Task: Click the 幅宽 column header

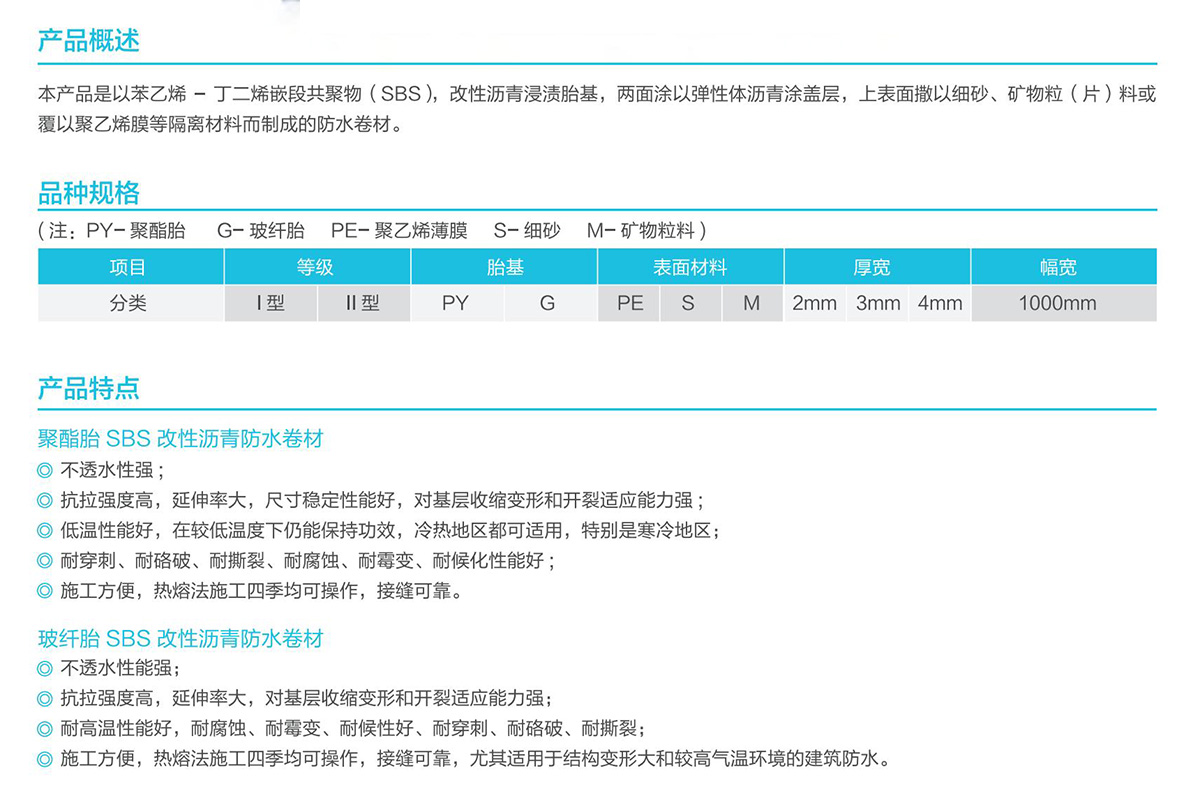Action: 1063,267
